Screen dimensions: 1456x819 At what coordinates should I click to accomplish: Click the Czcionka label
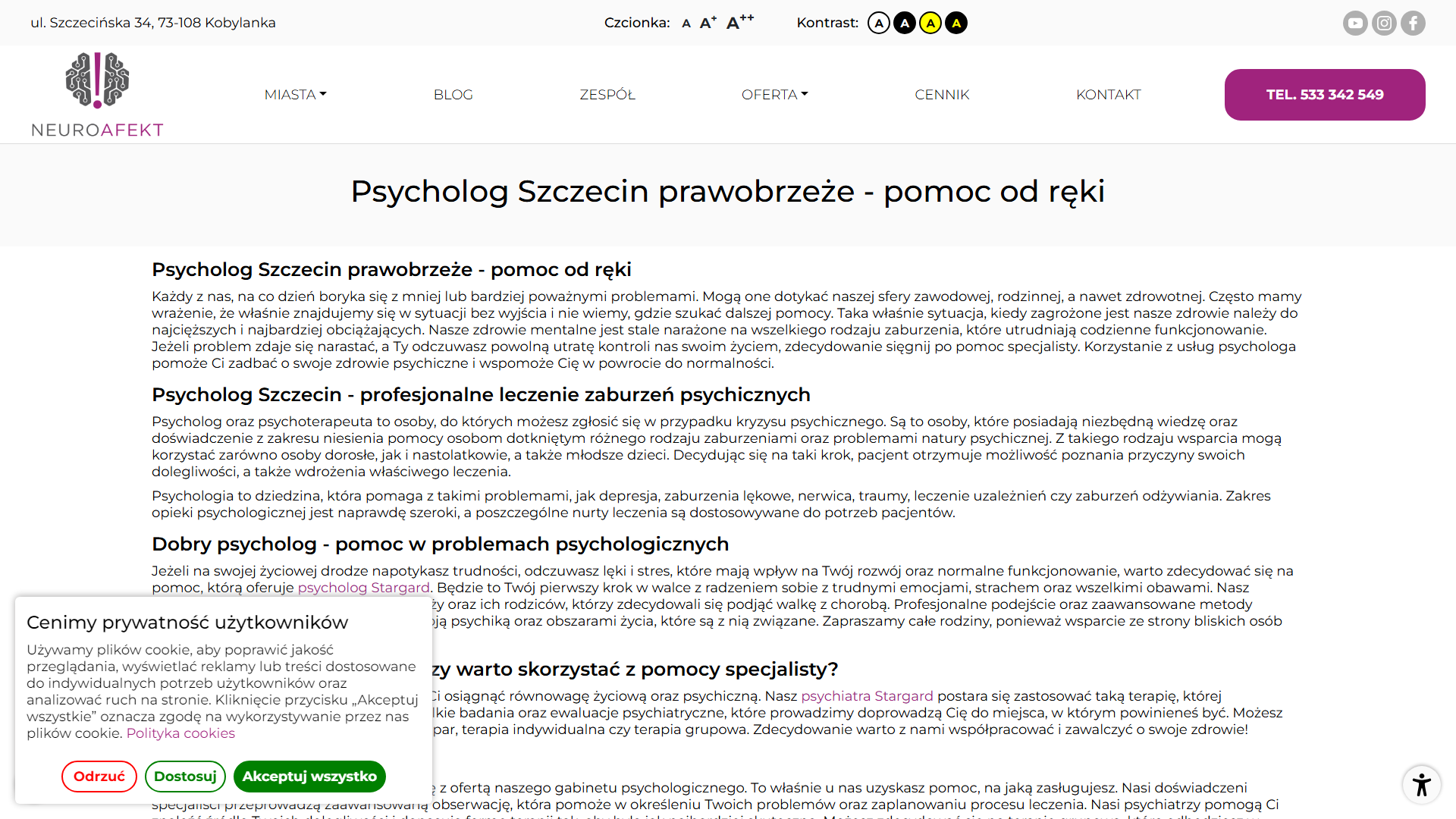(x=637, y=23)
